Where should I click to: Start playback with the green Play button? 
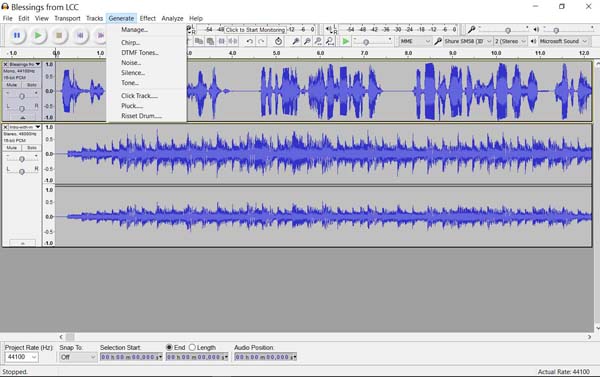[38, 36]
